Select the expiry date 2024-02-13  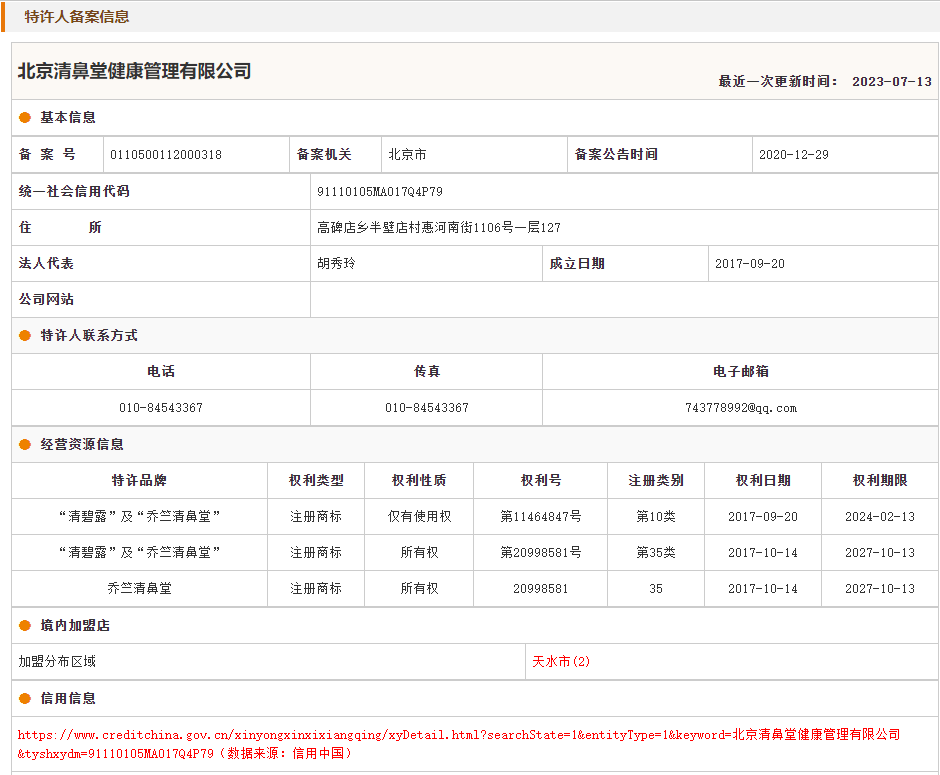(879, 517)
